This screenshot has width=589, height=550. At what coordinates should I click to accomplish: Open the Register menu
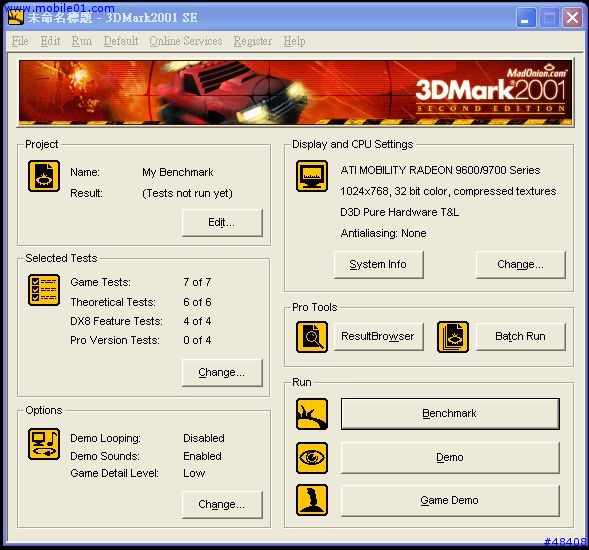(252, 41)
